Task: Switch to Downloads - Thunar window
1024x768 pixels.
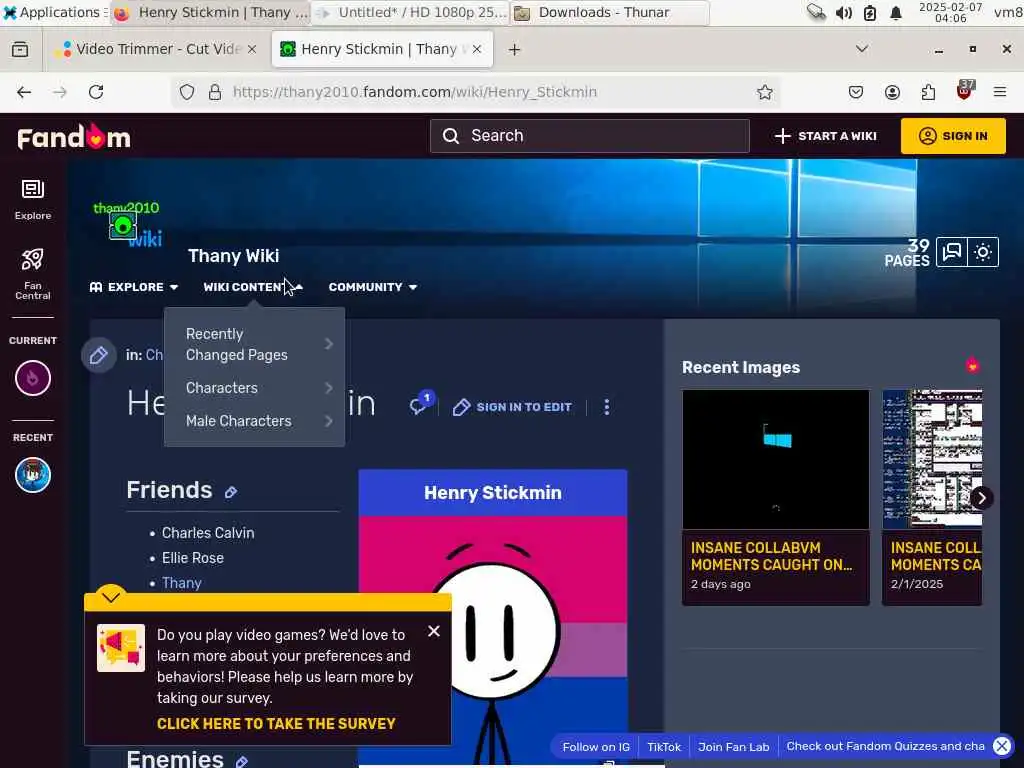Action: [x=609, y=12]
